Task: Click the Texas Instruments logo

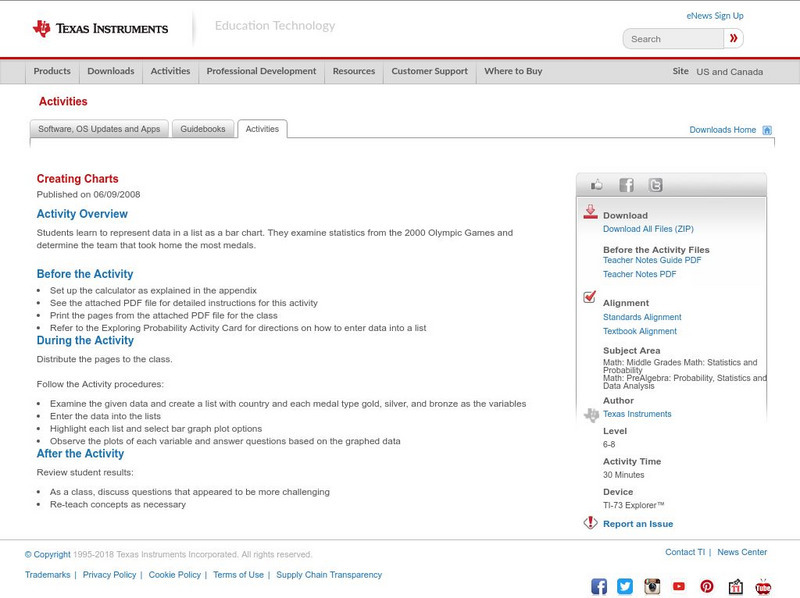Action: [x=100, y=29]
